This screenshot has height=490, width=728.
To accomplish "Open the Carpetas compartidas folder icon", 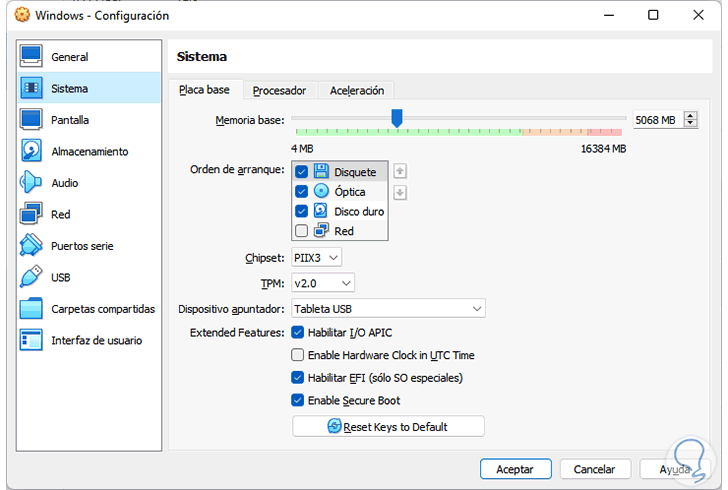I will point(31,309).
